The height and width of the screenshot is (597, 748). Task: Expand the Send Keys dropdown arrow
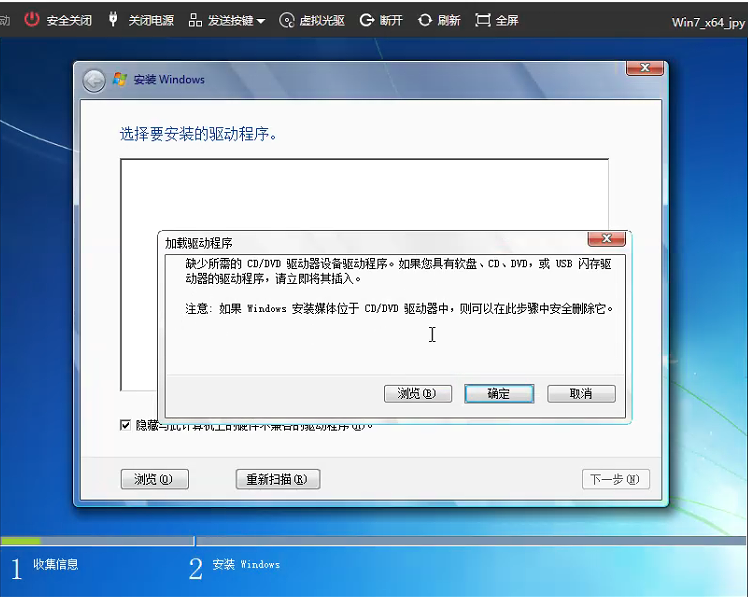pyautogui.click(x=261, y=21)
